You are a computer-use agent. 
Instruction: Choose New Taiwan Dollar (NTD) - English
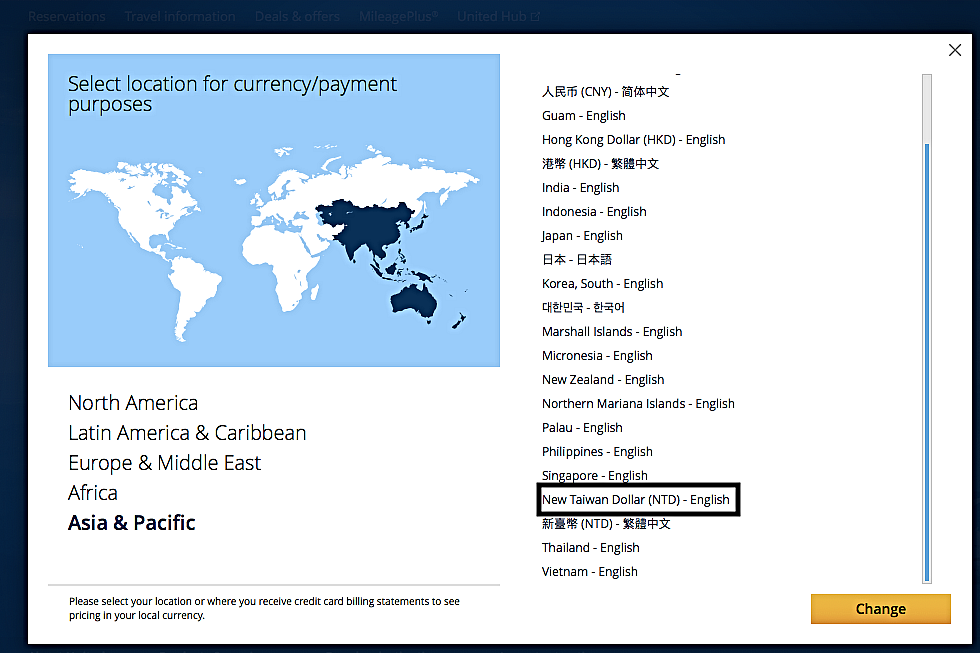point(636,500)
